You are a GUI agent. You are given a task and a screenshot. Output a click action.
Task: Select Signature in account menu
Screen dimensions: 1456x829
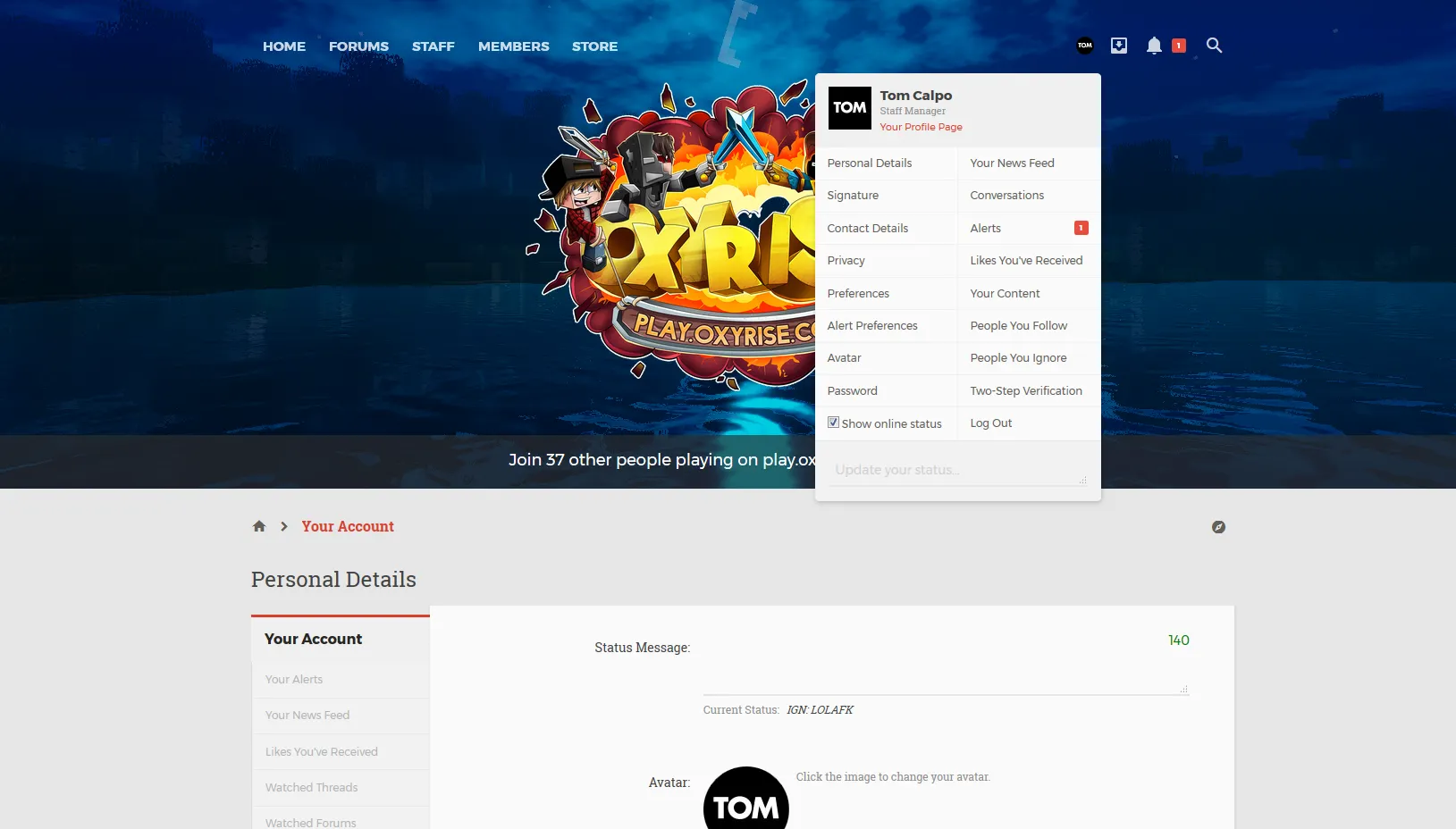[887, 196]
